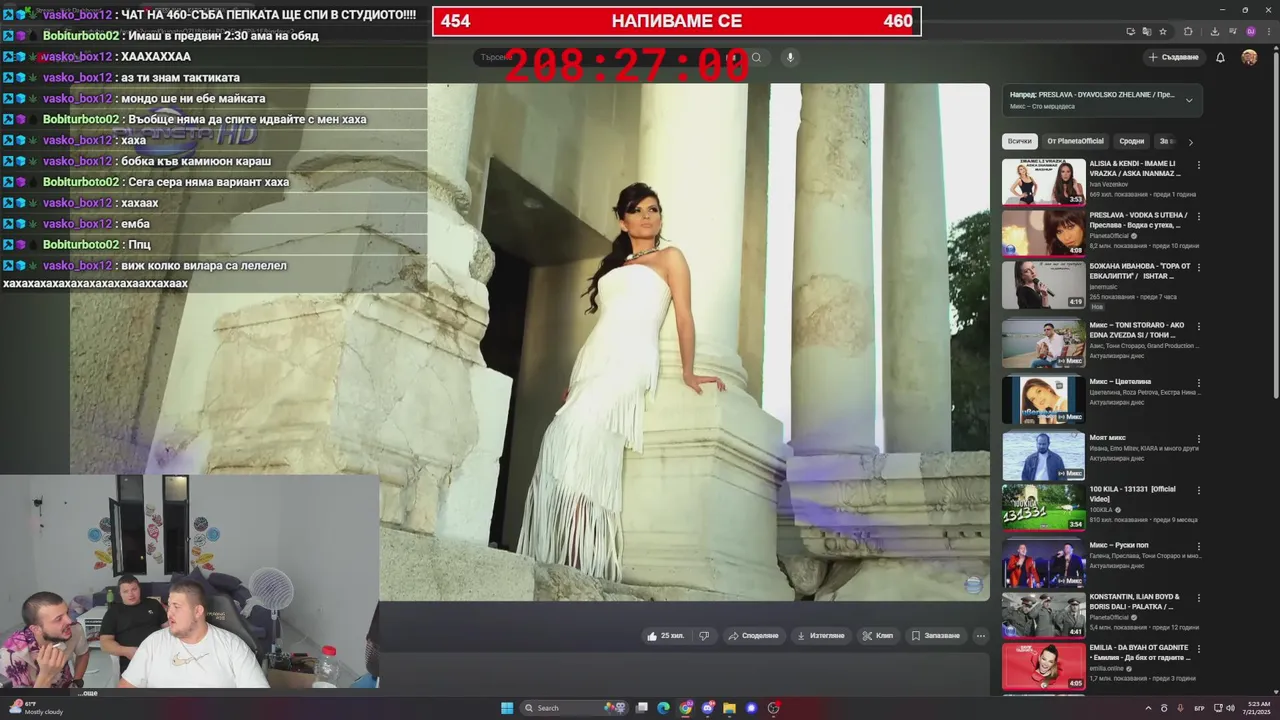Open the БОЖАНА ИВАНОВА video thumbnail

(x=1043, y=285)
